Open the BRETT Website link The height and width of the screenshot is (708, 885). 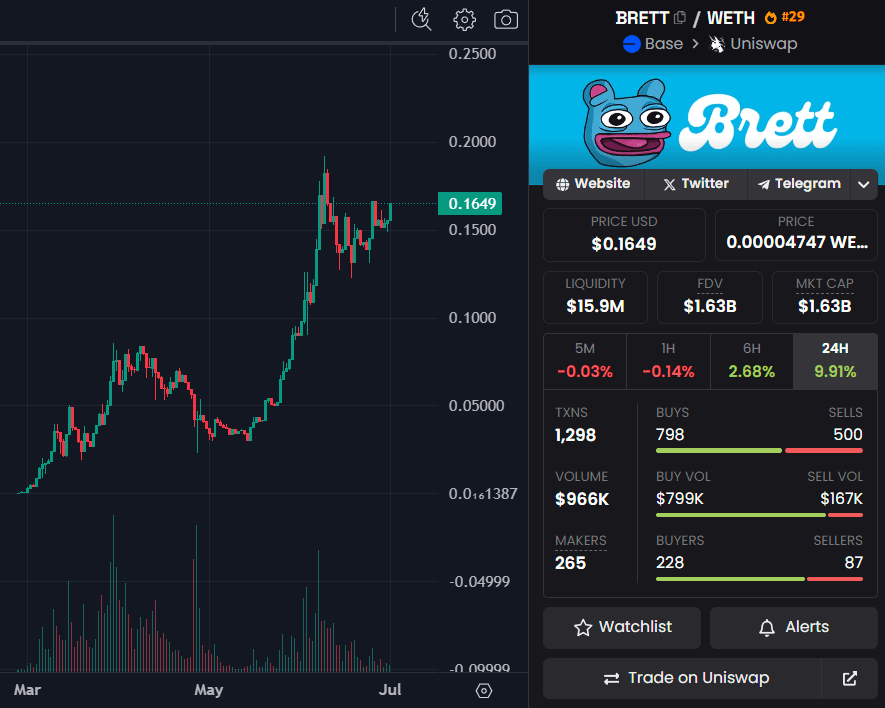(x=594, y=184)
